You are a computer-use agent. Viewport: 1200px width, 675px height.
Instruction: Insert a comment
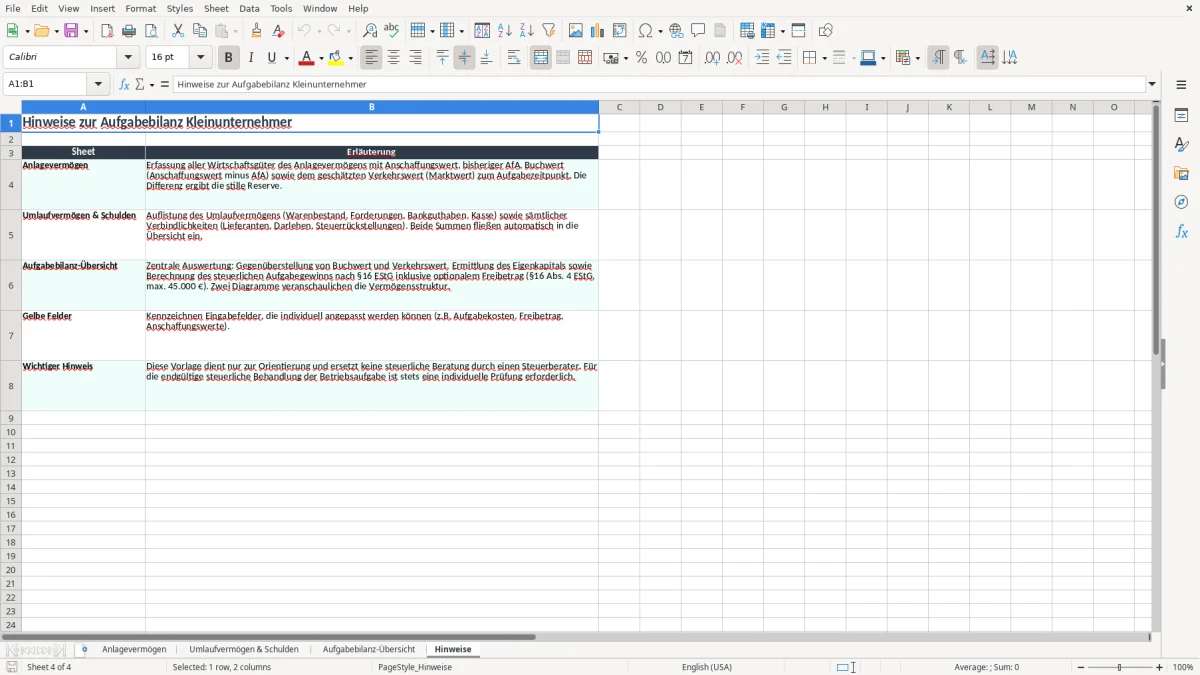[698, 31]
